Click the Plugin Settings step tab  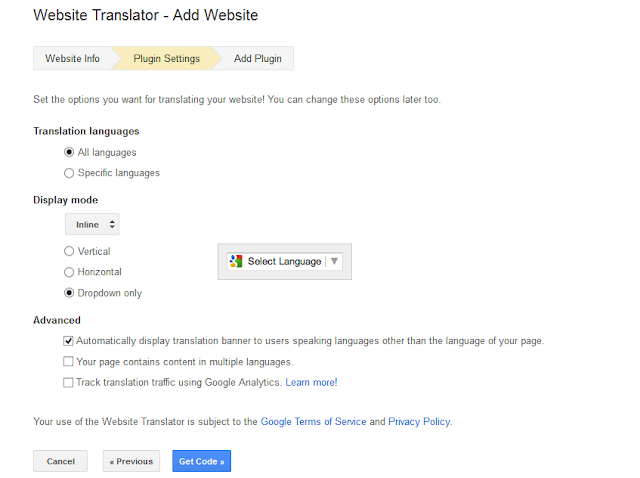pyautogui.click(x=166, y=59)
